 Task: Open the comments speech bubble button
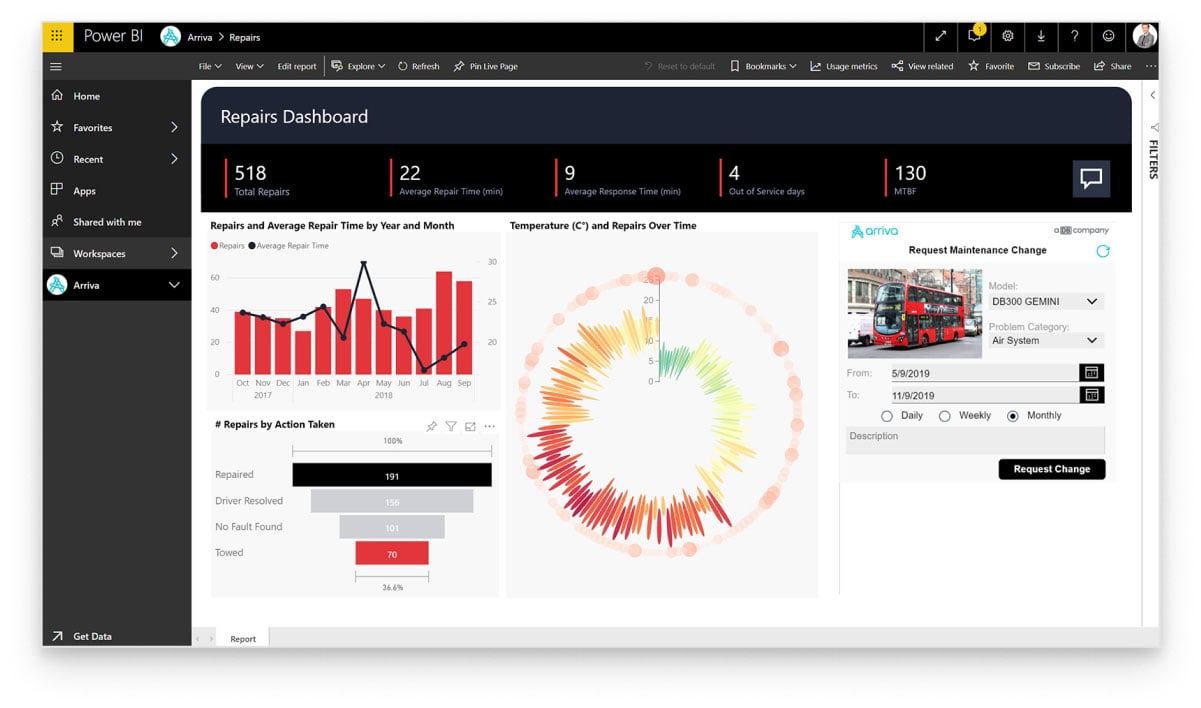click(1090, 179)
